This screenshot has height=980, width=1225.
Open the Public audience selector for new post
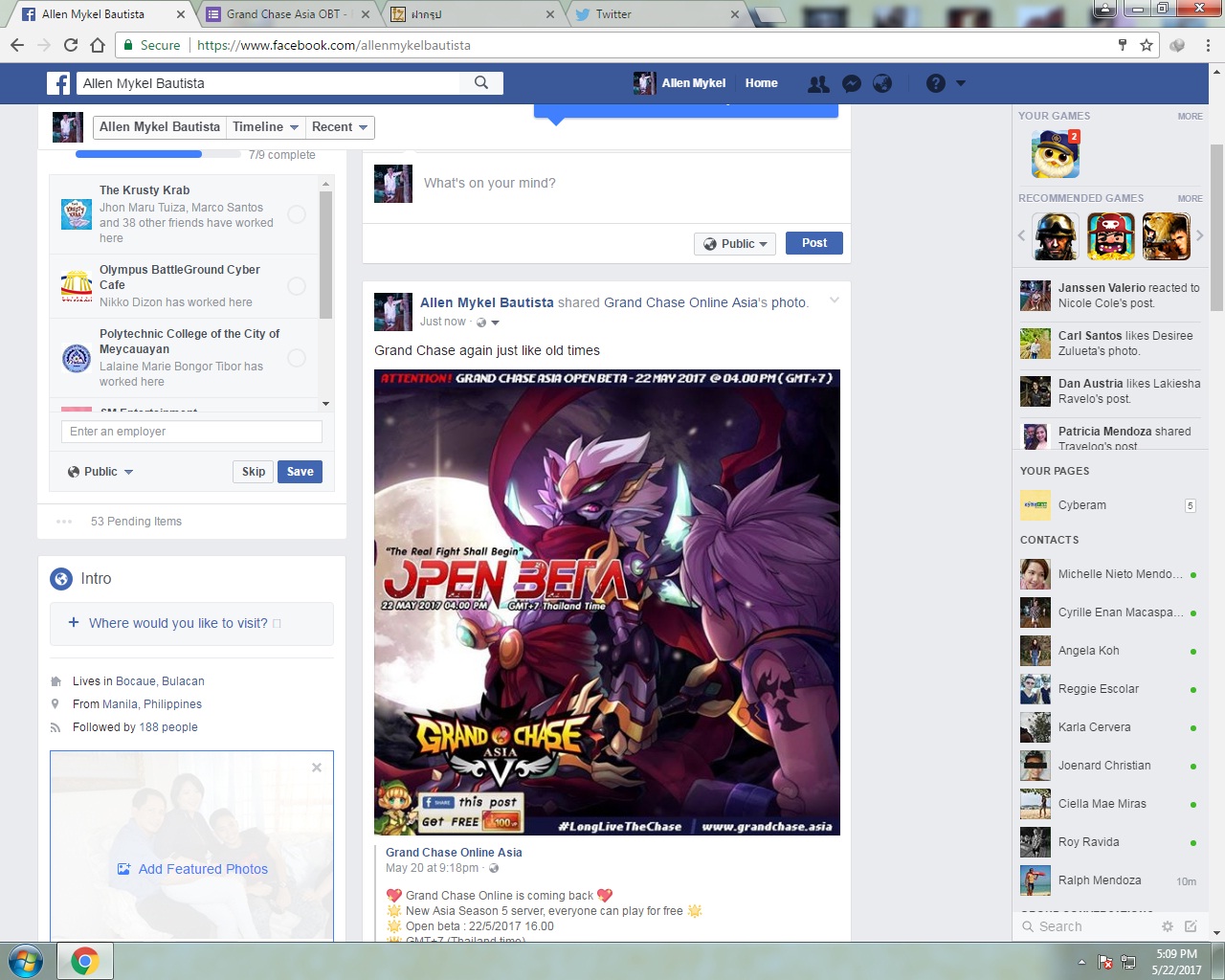pyautogui.click(x=735, y=244)
